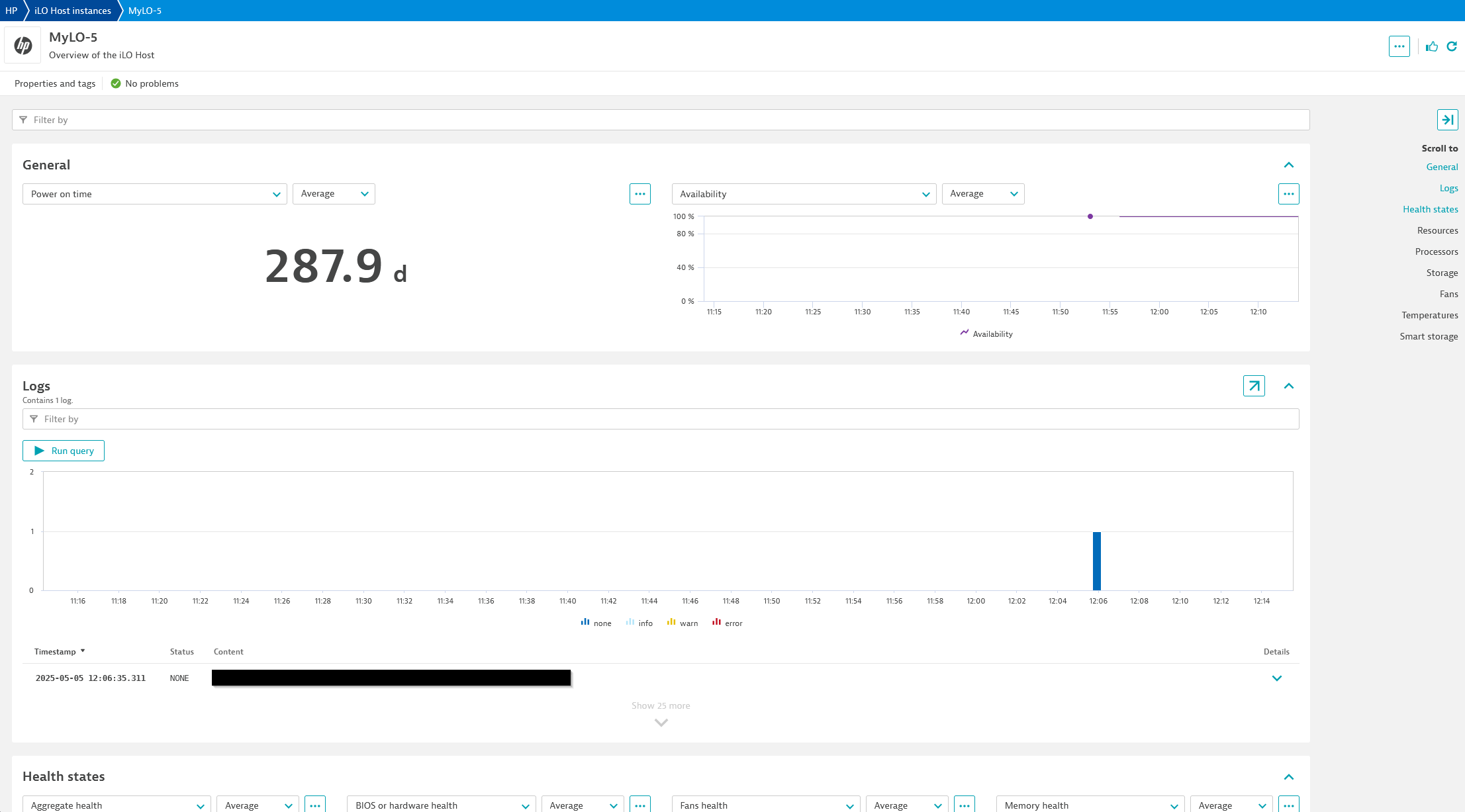Open the Average dropdown beside Power on time

coord(334,194)
